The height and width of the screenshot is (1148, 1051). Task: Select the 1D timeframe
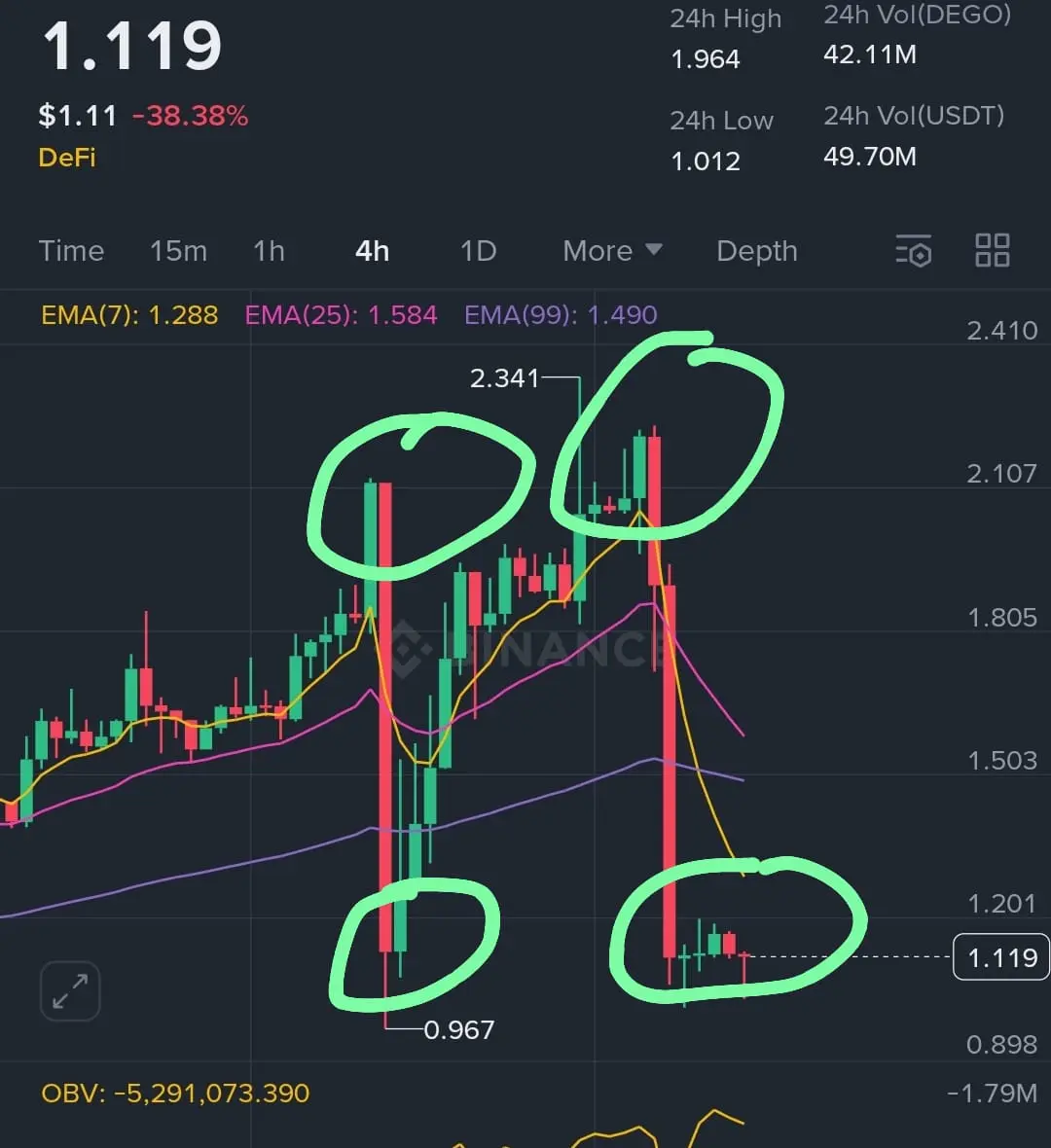478,251
